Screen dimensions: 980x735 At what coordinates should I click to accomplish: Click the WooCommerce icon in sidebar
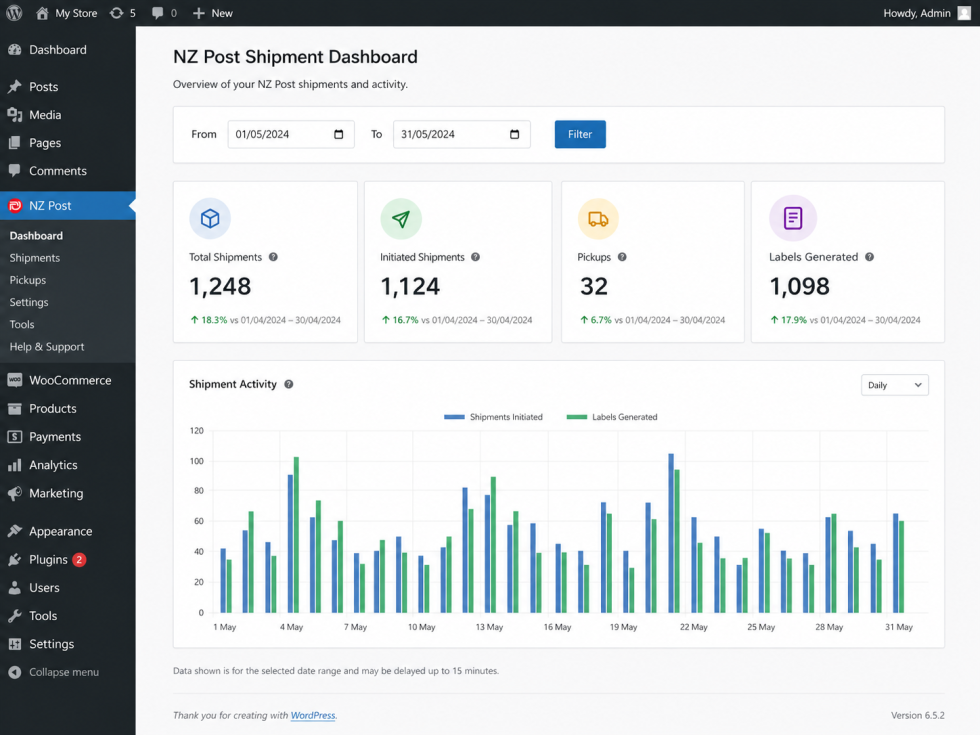point(15,380)
